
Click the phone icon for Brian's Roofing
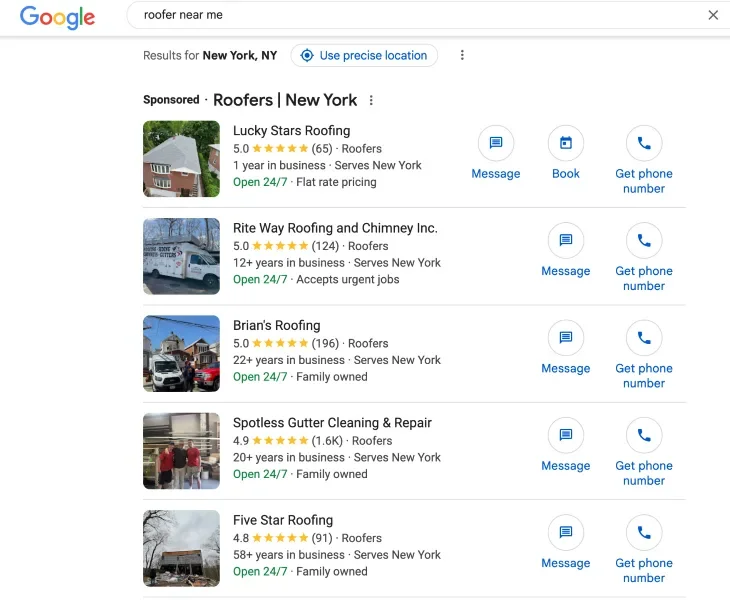coord(644,337)
